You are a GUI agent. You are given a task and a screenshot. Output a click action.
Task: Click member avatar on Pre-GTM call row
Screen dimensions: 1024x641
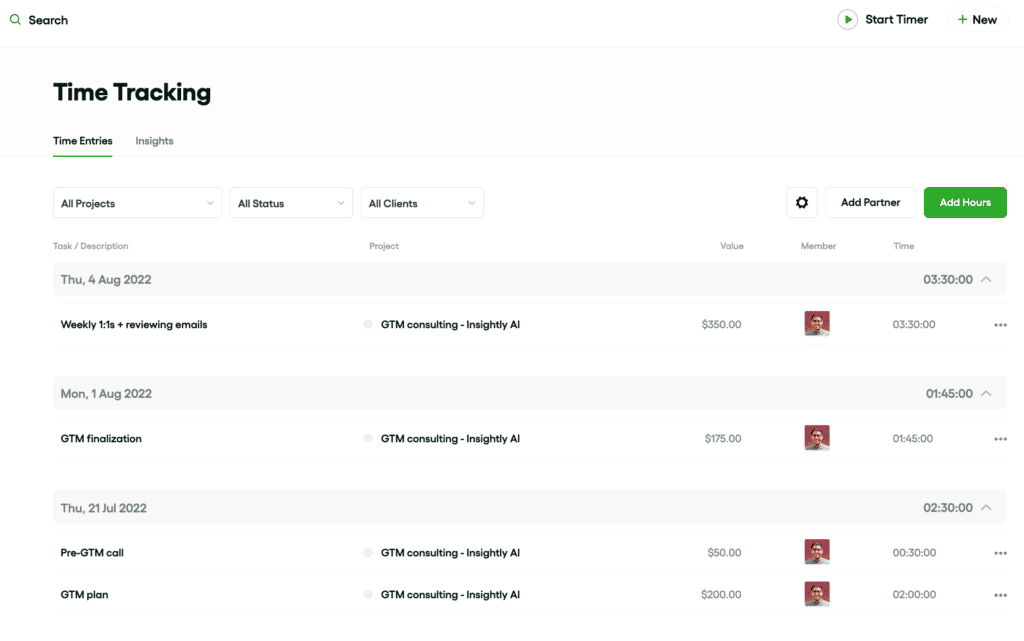pos(817,552)
